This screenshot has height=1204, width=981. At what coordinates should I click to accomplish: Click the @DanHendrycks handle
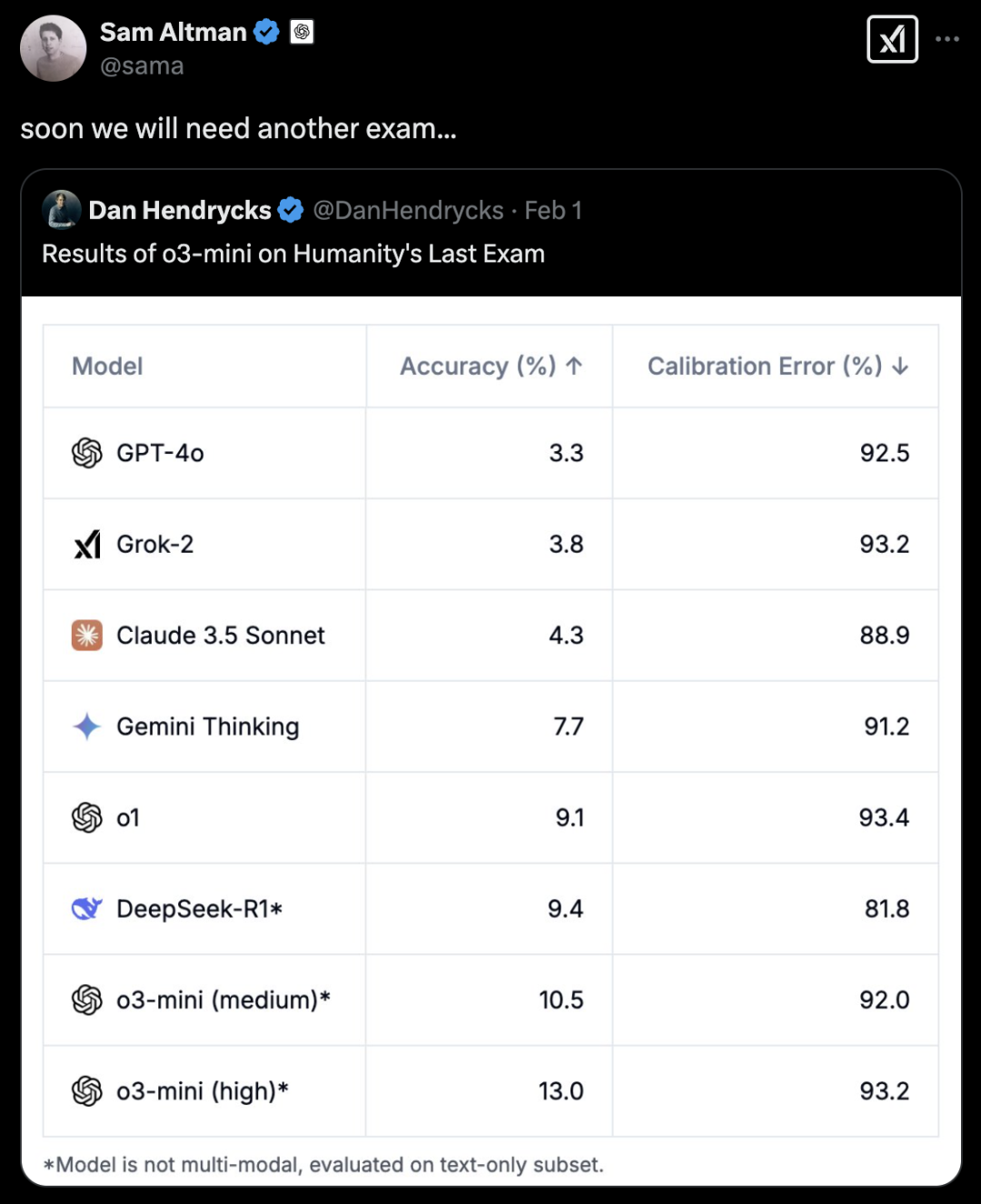click(x=408, y=211)
